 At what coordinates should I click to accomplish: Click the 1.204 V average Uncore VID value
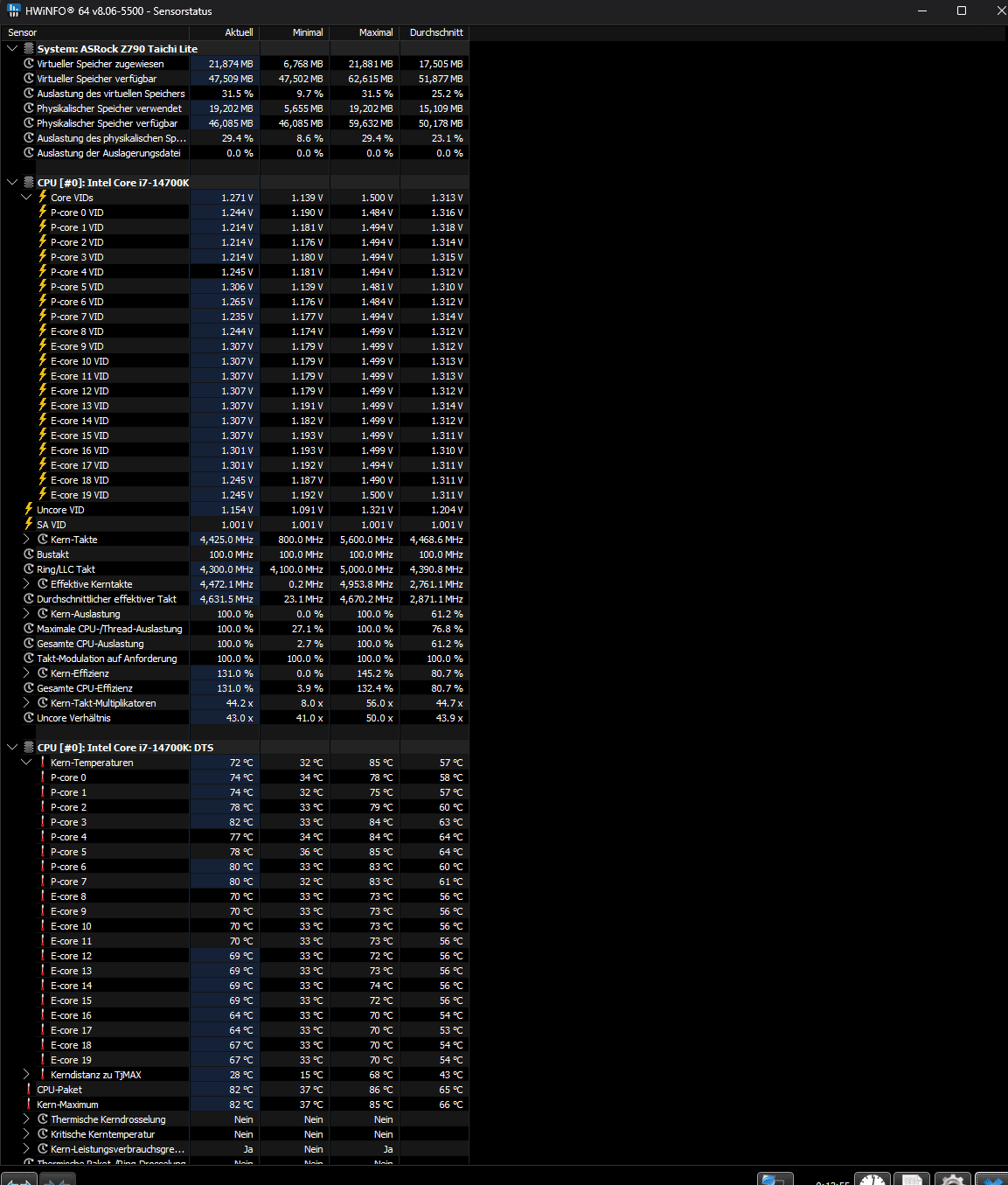(x=447, y=510)
